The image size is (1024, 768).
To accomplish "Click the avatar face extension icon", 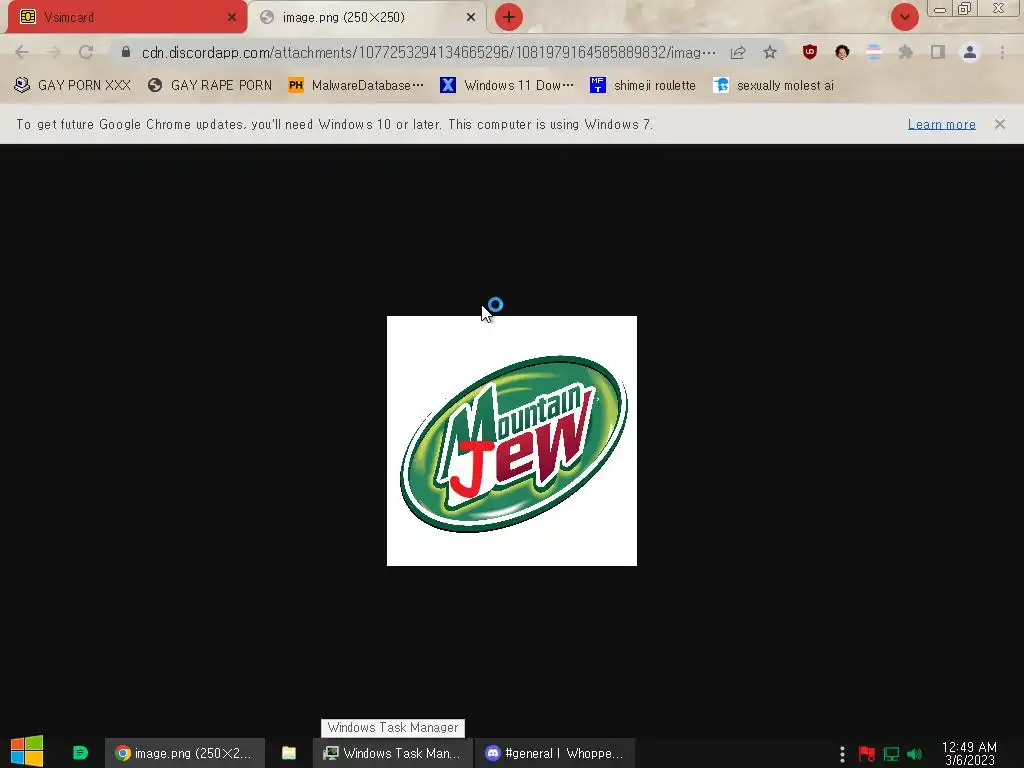I will [842, 52].
